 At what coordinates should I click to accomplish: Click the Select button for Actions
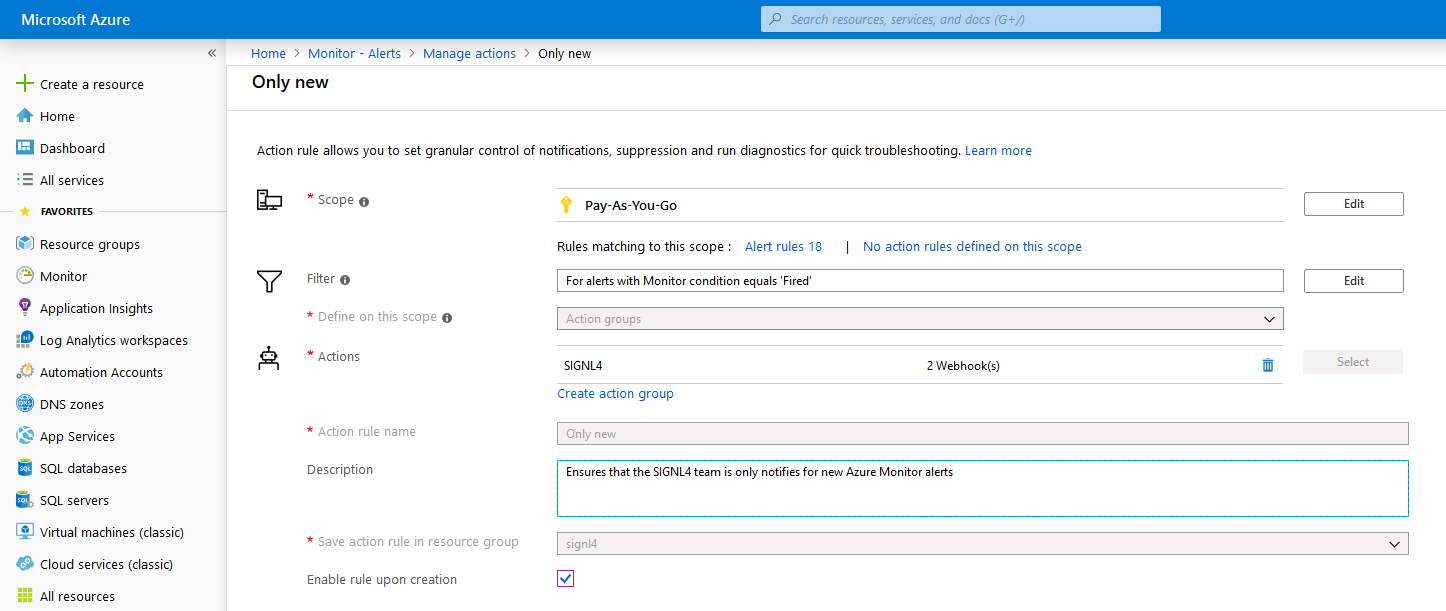point(1353,362)
